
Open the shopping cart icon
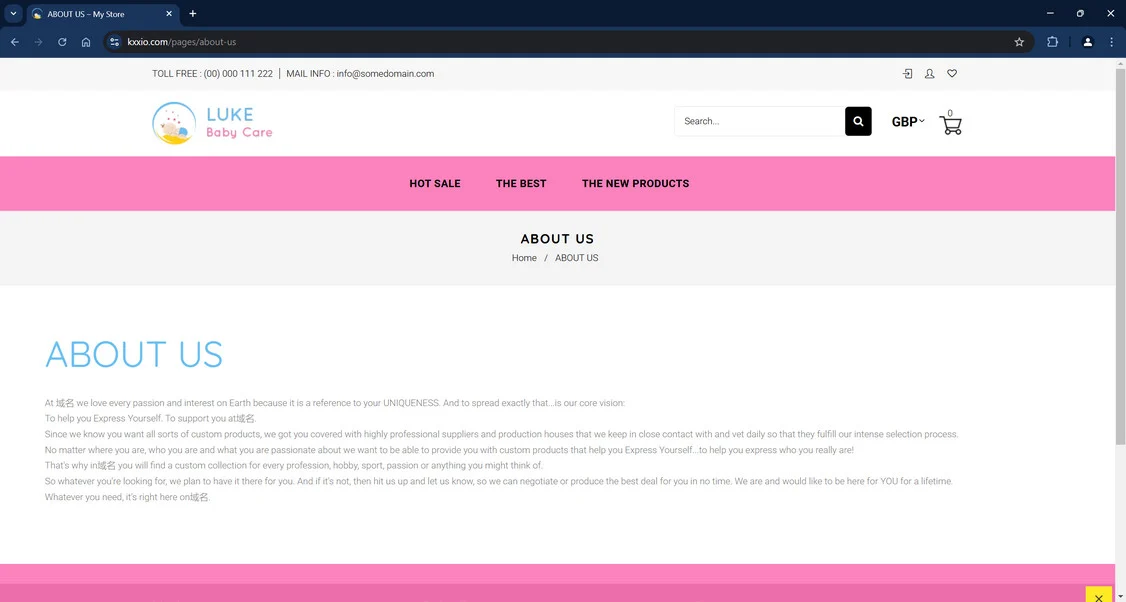[x=950, y=124]
